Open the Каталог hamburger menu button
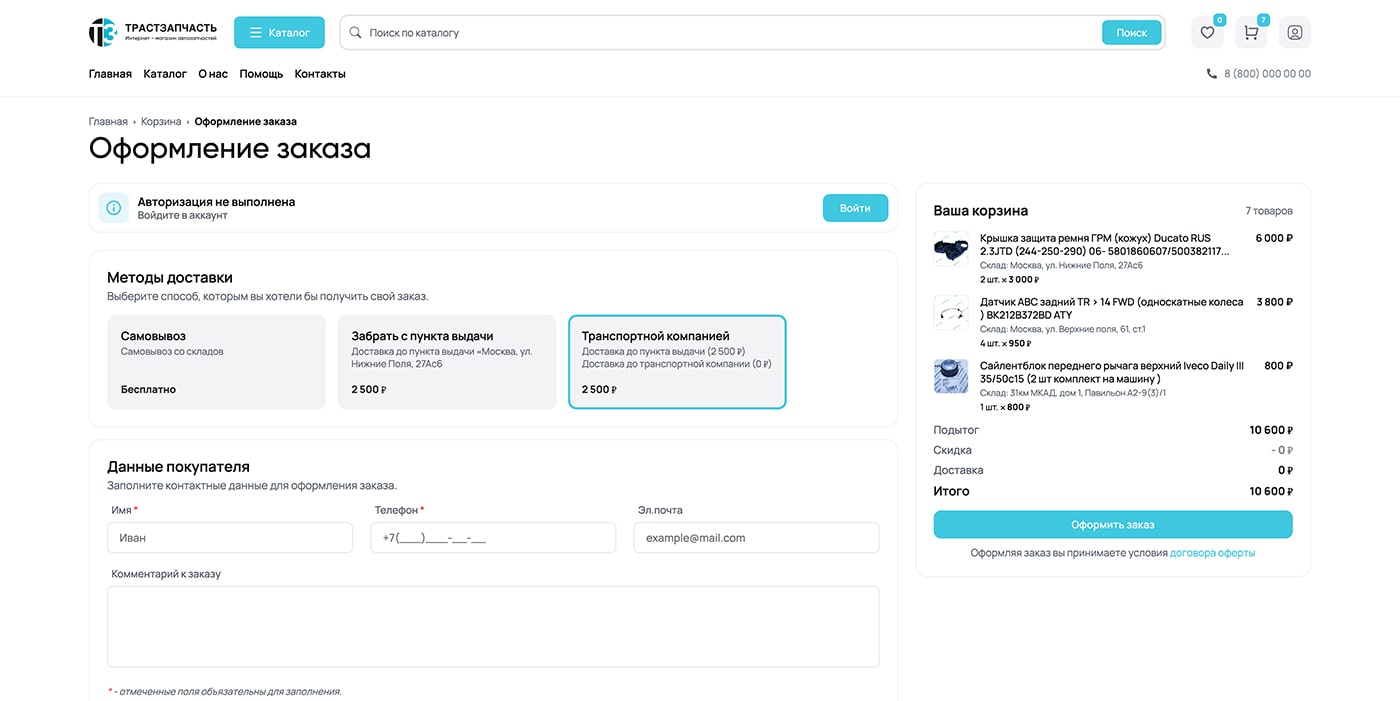Viewport: 1400px width, 701px height. point(279,33)
